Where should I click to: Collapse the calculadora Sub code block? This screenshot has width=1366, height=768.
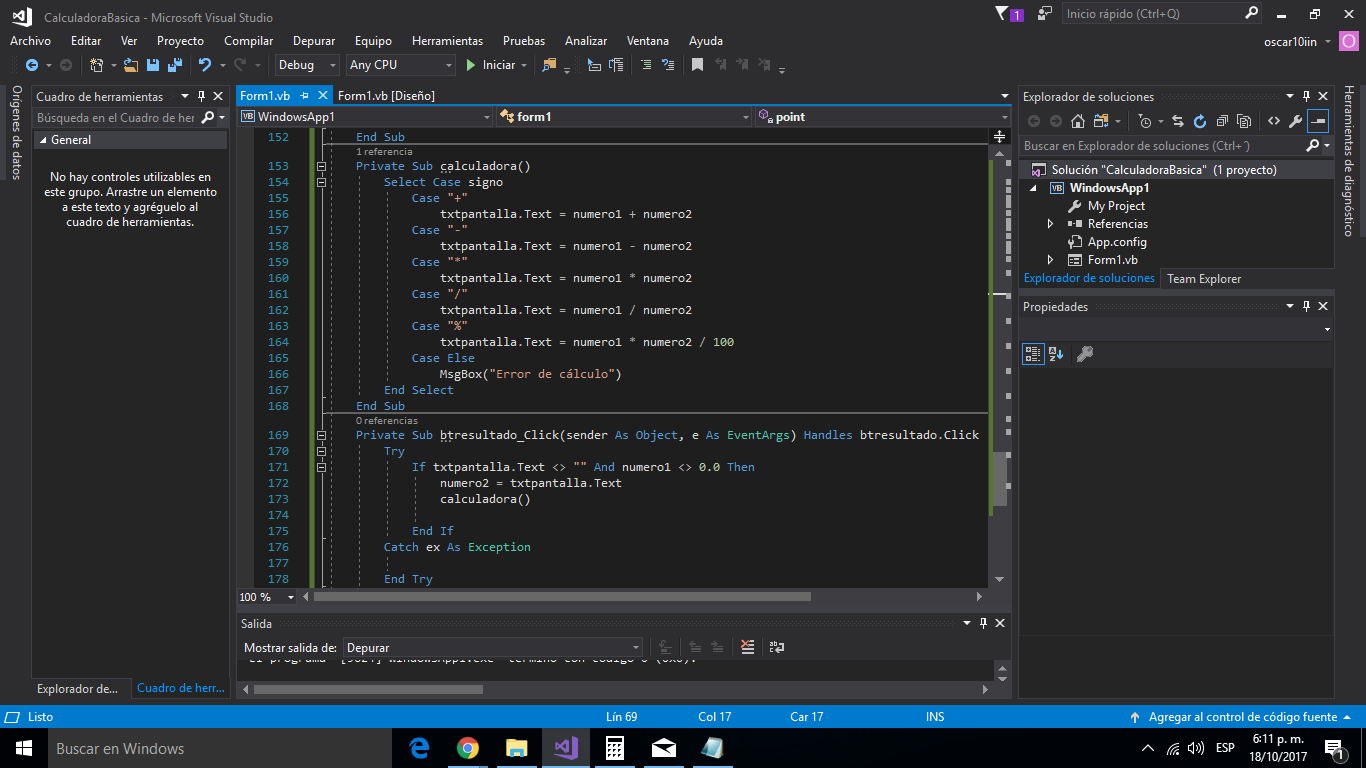tap(321, 167)
